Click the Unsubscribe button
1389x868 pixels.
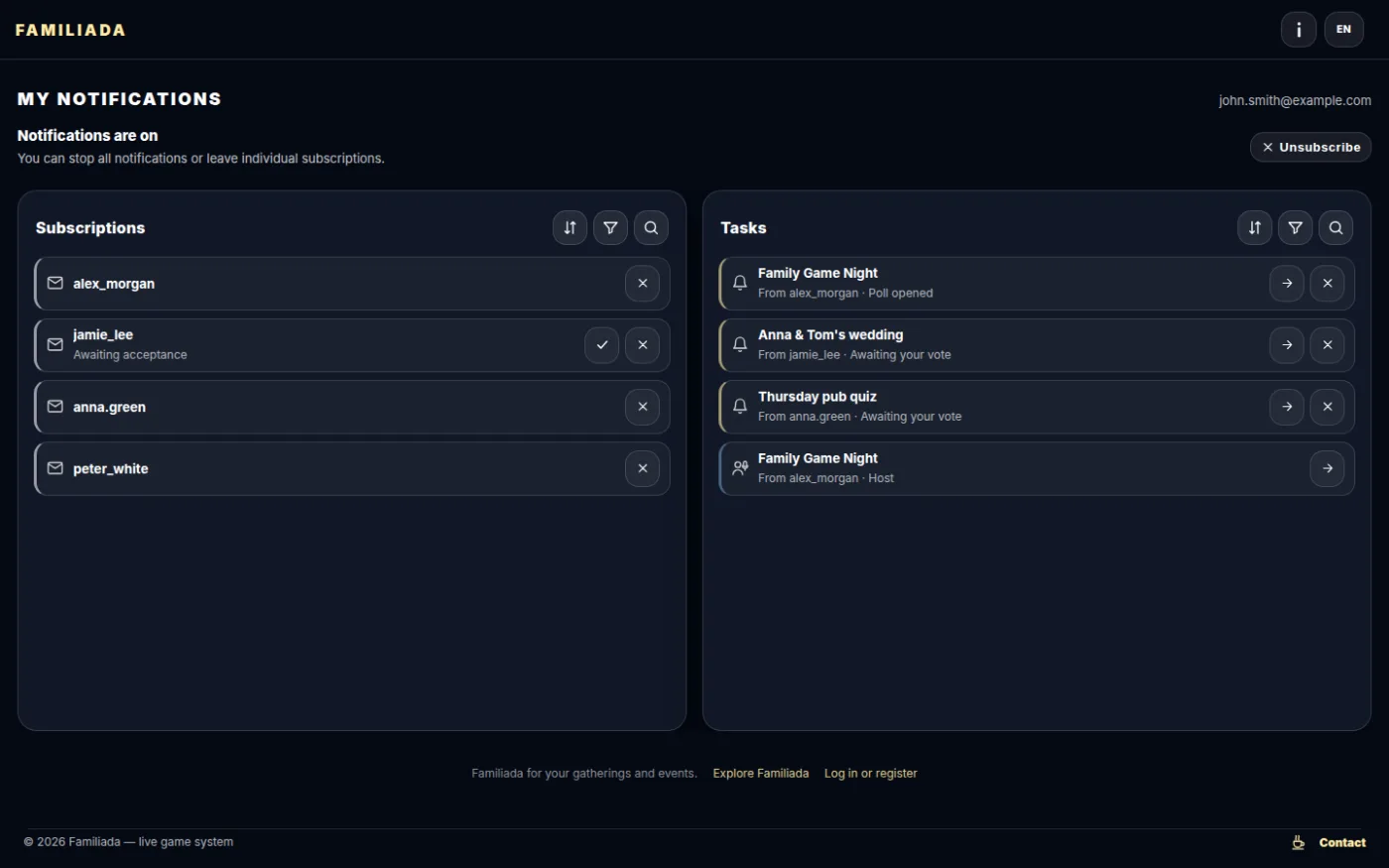pyautogui.click(x=1311, y=147)
